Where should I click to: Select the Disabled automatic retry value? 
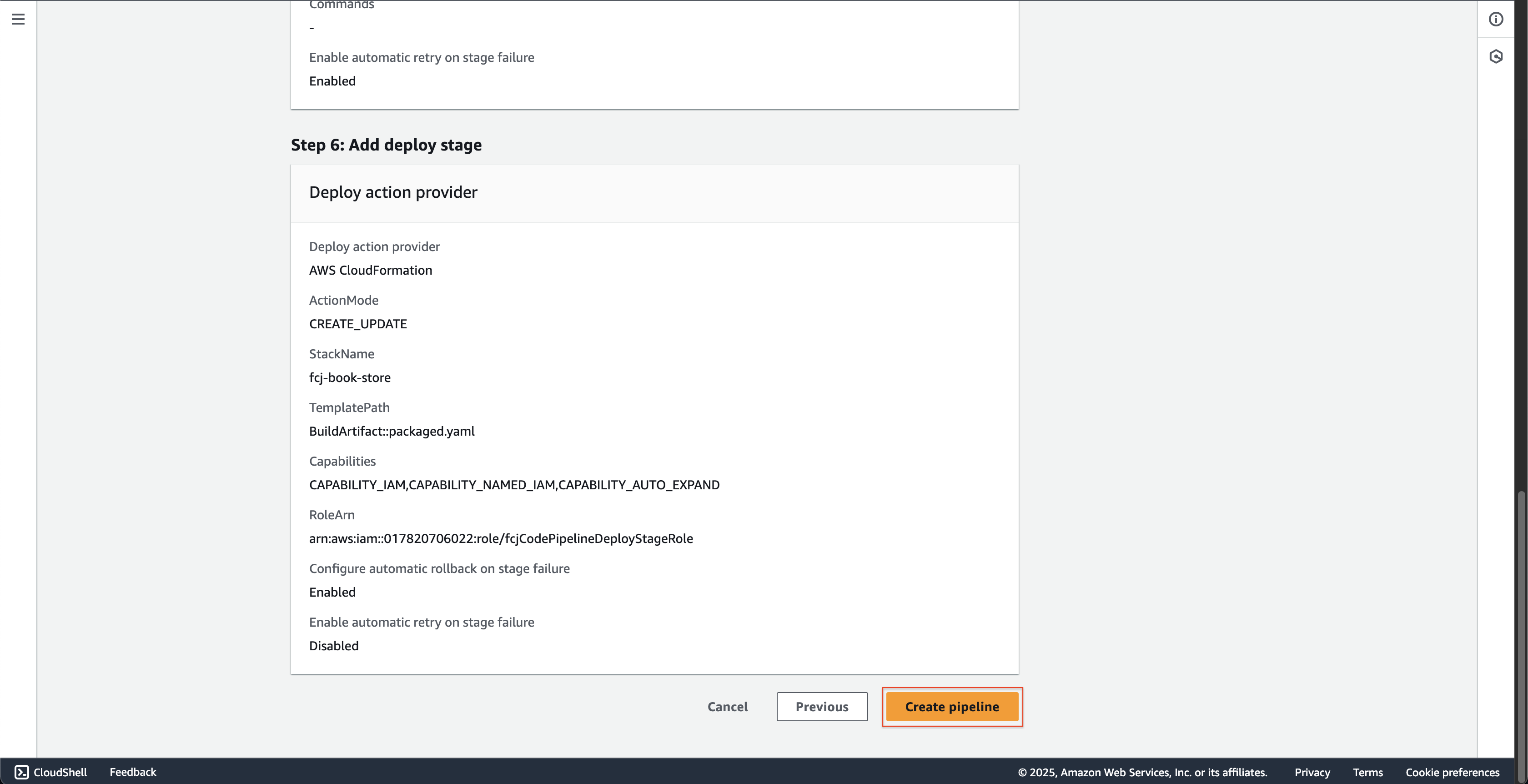pos(334,646)
